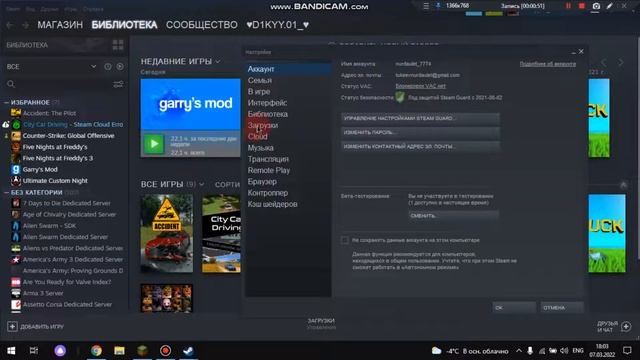Click the microphone tray icon
The width and height of the screenshot is (640, 360).
point(530,351)
